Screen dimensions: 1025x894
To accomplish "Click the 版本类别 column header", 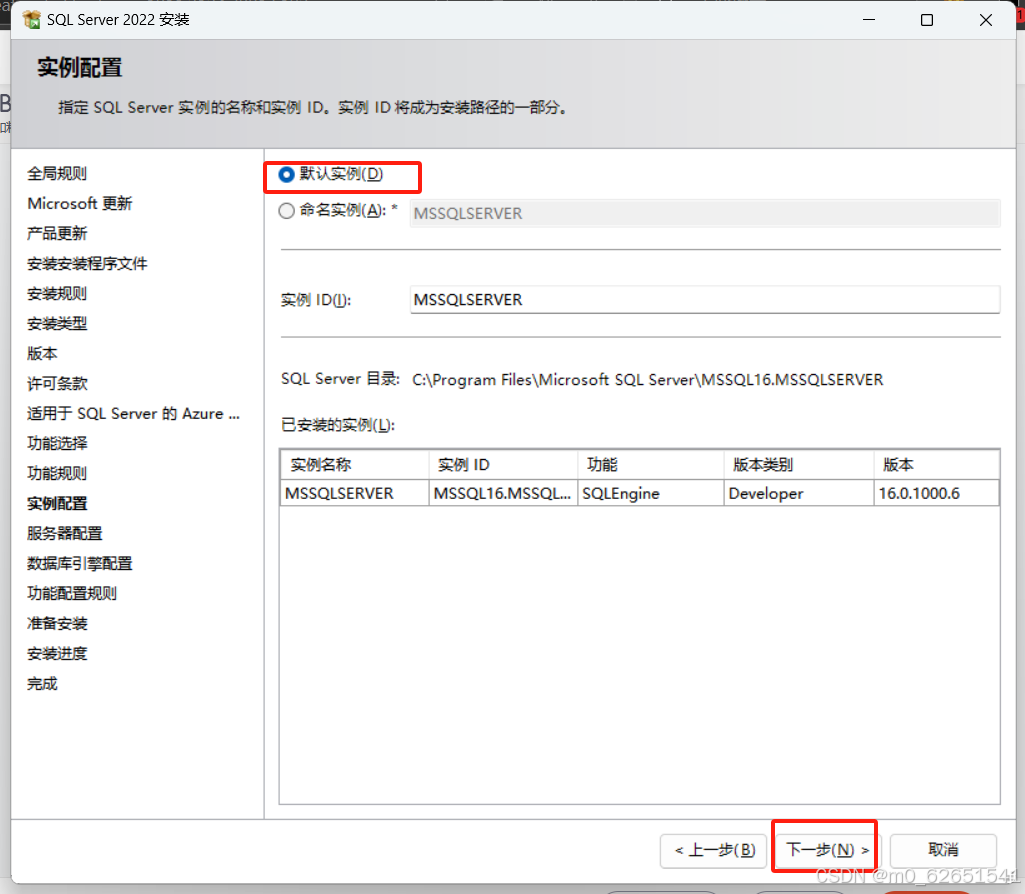I will 799,465.
